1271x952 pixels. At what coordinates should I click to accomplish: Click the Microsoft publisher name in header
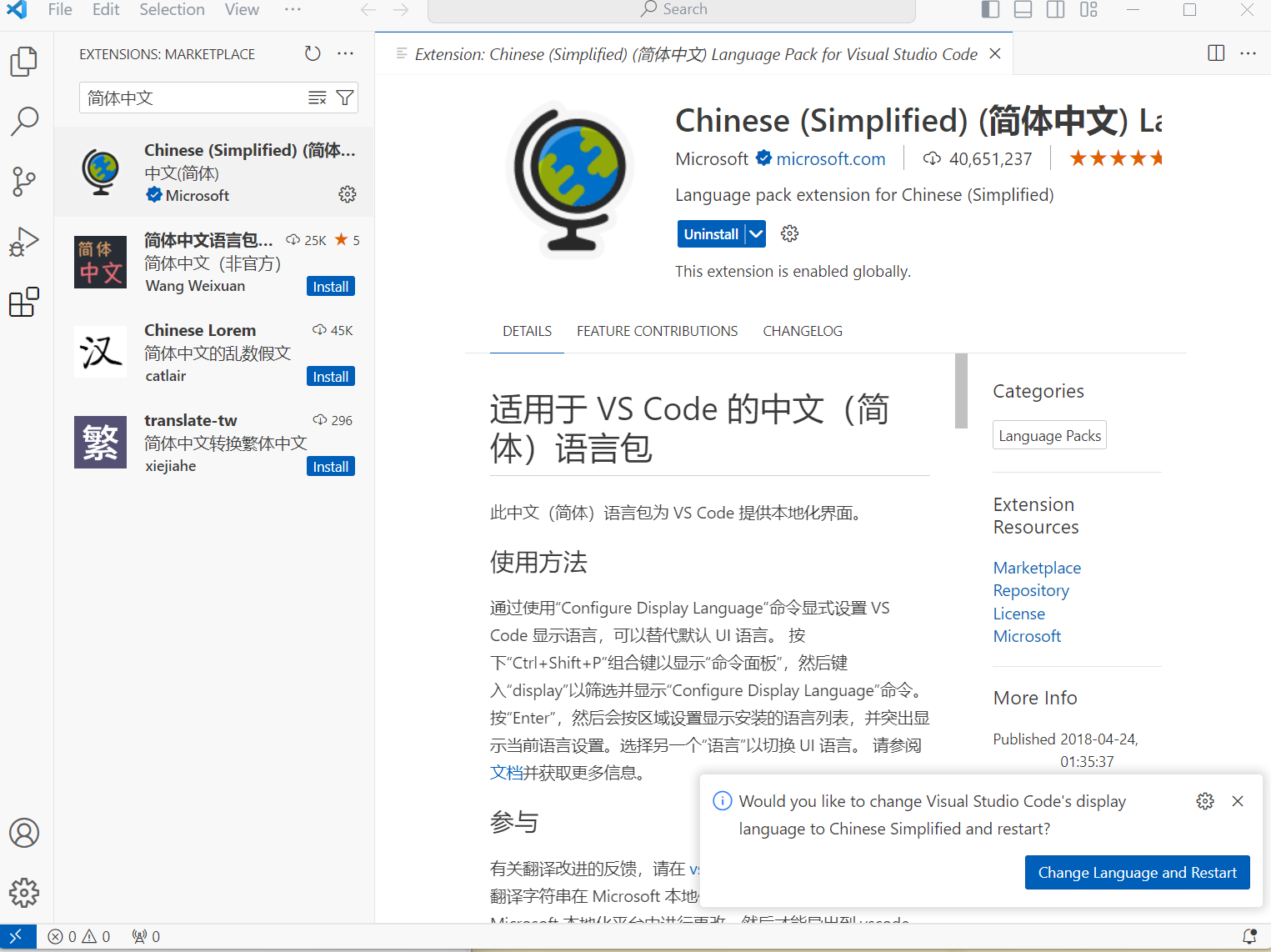712,158
